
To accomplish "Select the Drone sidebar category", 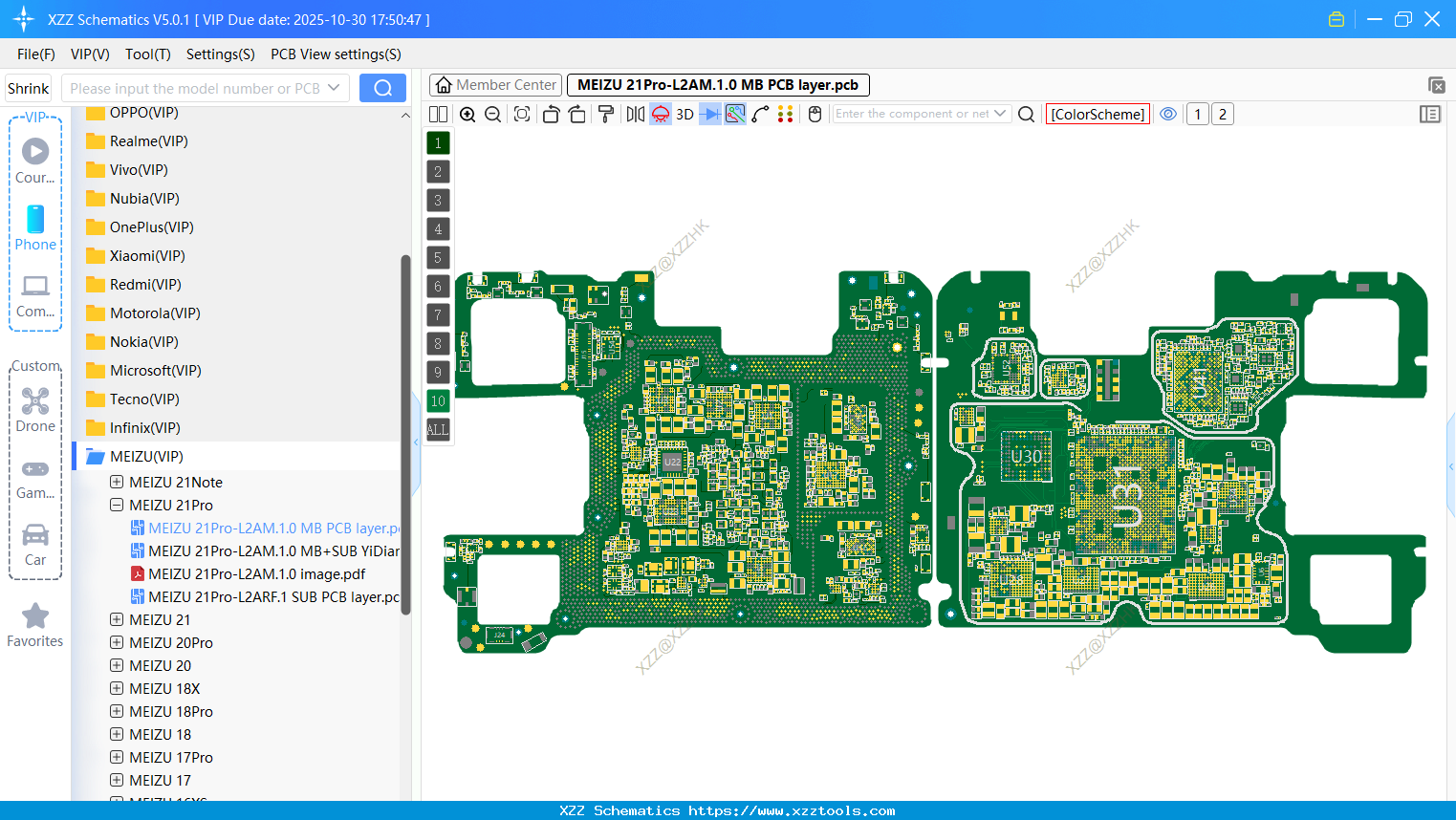I will [35, 409].
